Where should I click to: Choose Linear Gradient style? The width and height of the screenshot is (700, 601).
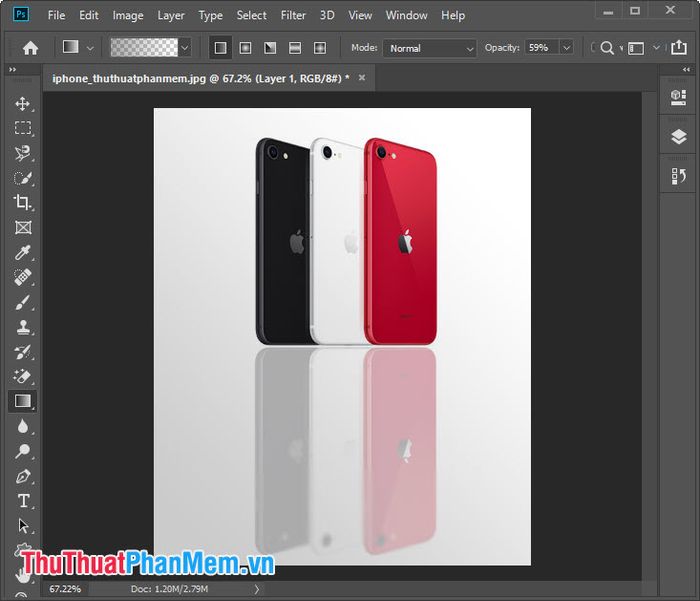[221, 48]
